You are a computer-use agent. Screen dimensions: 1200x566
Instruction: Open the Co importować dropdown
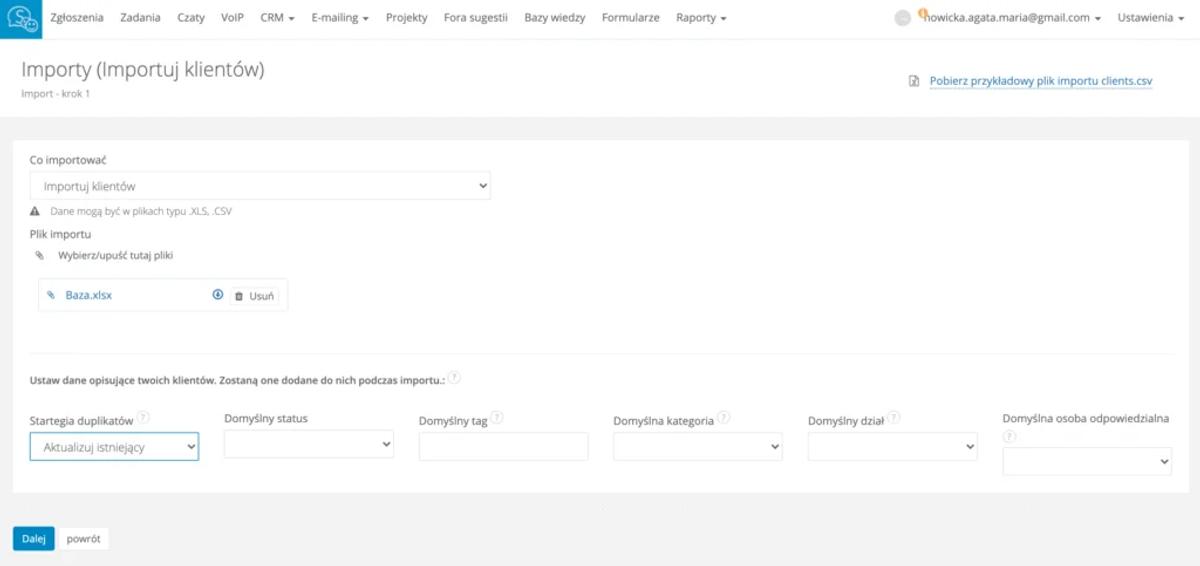pyautogui.click(x=260, y=186)
